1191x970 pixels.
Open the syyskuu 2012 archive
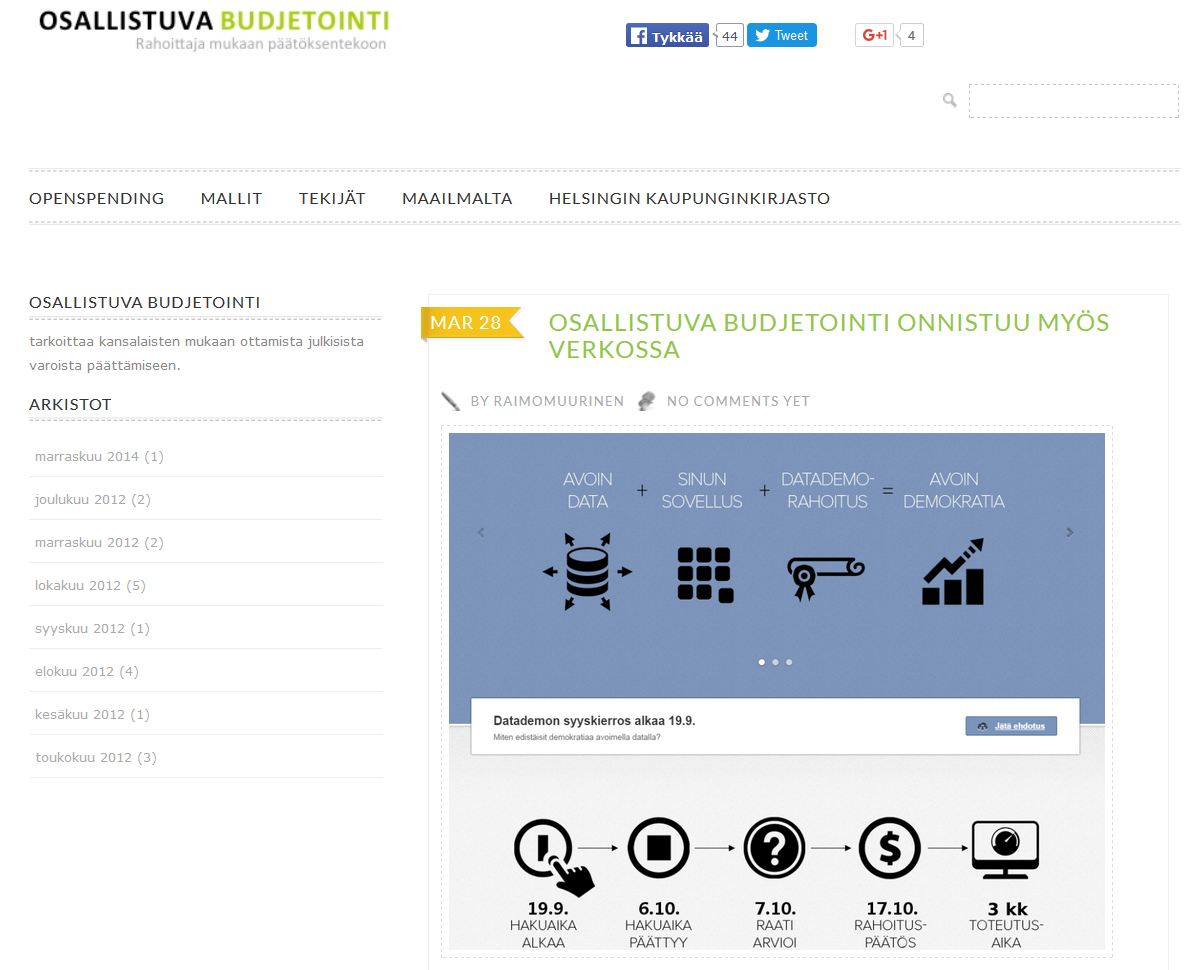pyautogui.click(x=92, y=629)
